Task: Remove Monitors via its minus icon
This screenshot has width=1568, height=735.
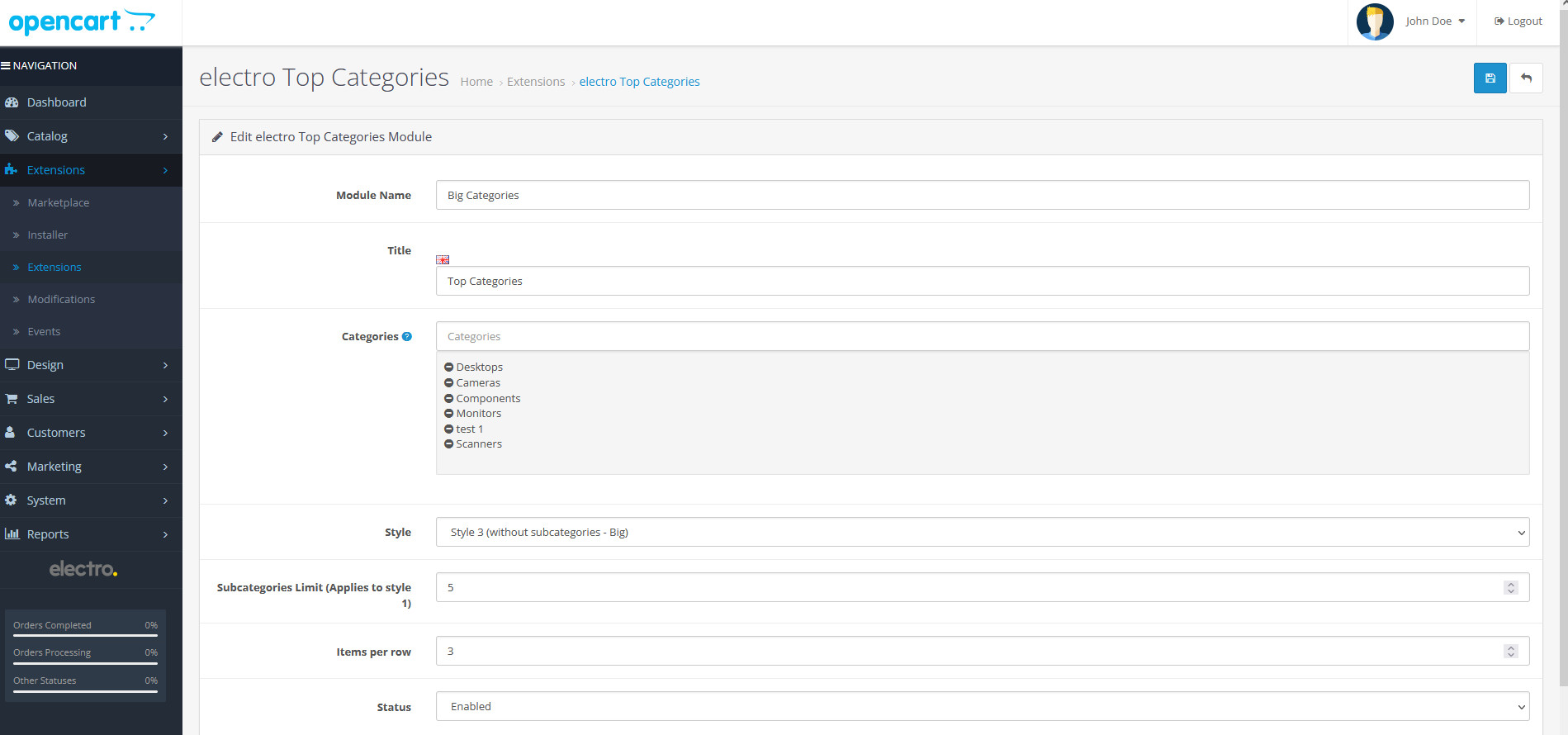Action: tap(448, 413)
